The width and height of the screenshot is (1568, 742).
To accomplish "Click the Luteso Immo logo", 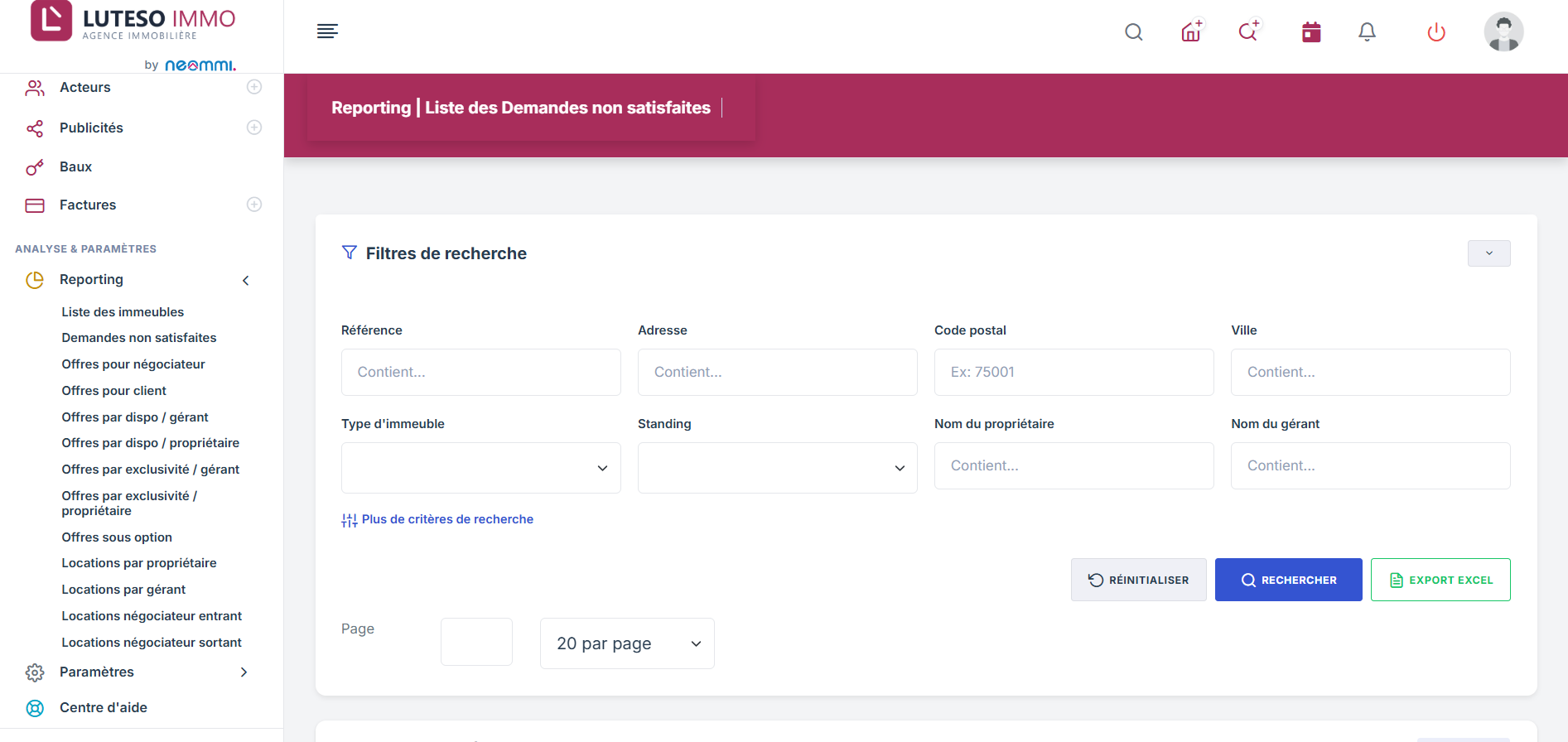I will (133, 22).
